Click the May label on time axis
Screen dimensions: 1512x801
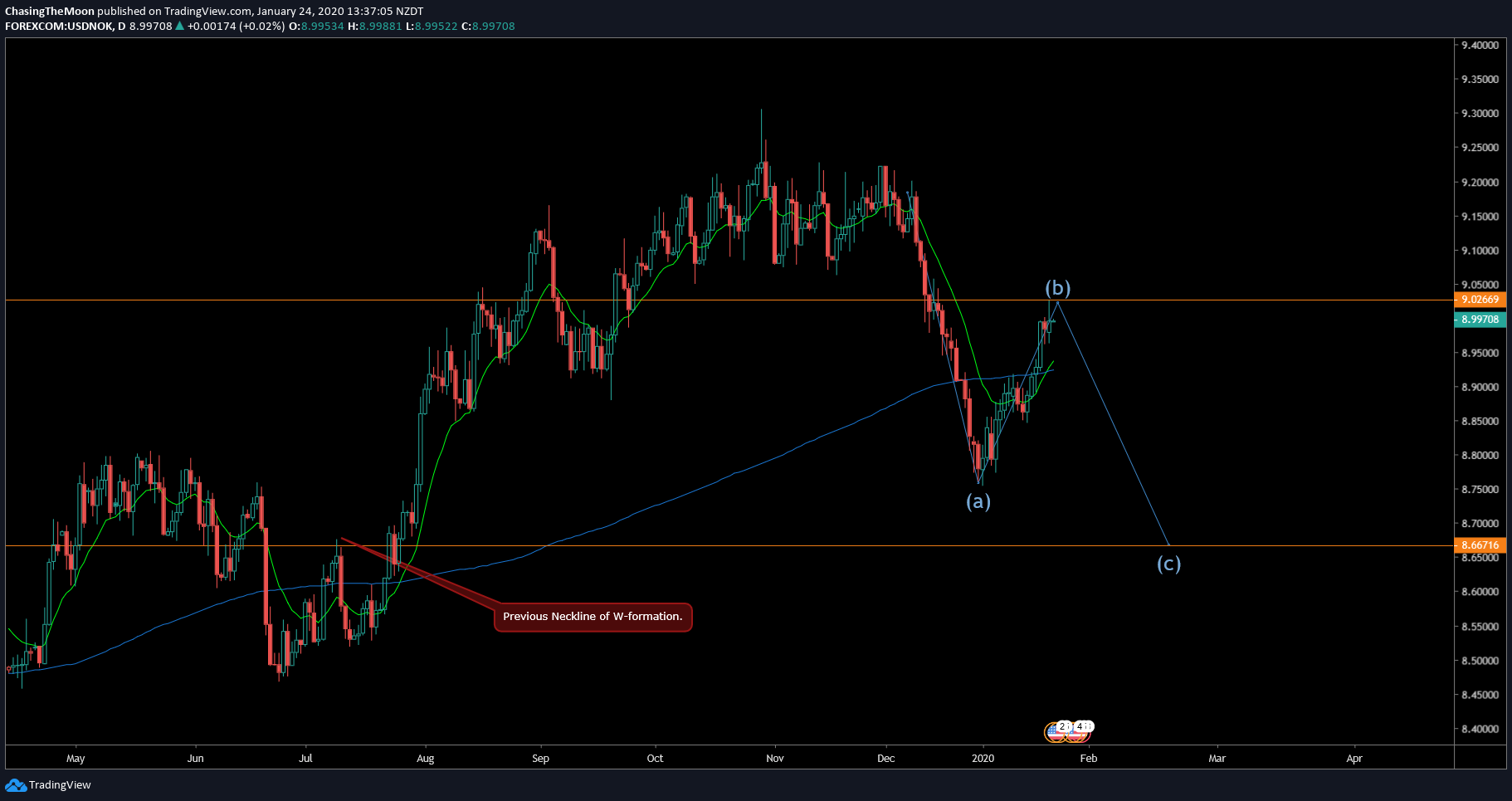[x=76, y=758]
